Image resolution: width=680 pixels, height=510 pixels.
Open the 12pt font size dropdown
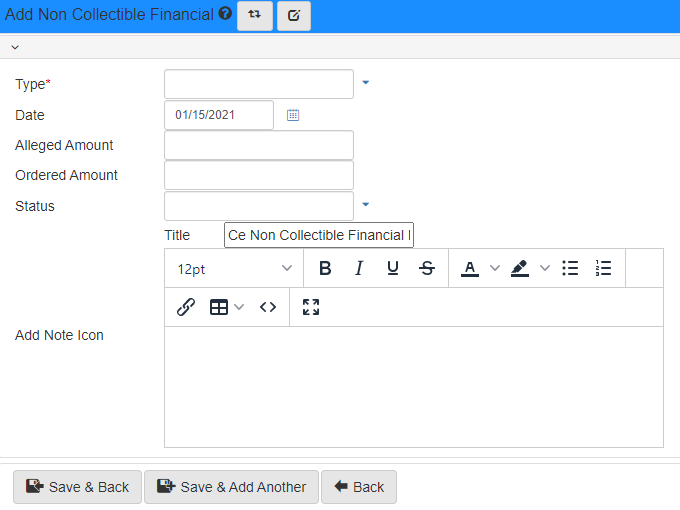(234, 268)
